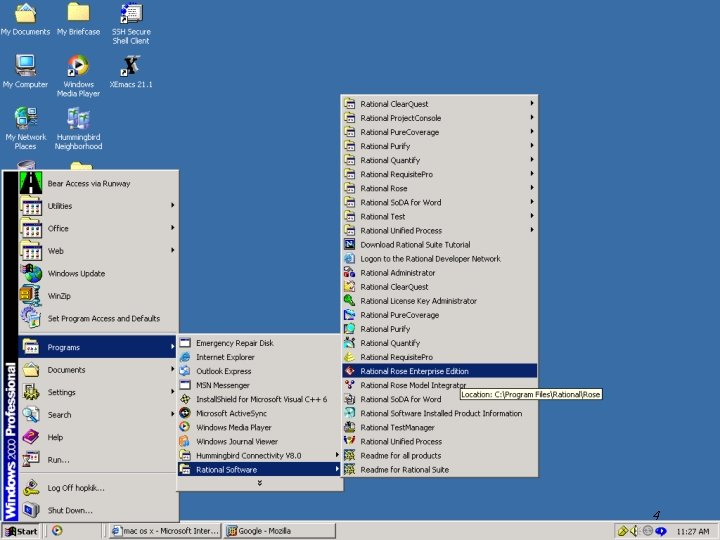Click the Download Rational Suite Tutorial icon
The image size is (720, 540).
click(x=349, y=245)
